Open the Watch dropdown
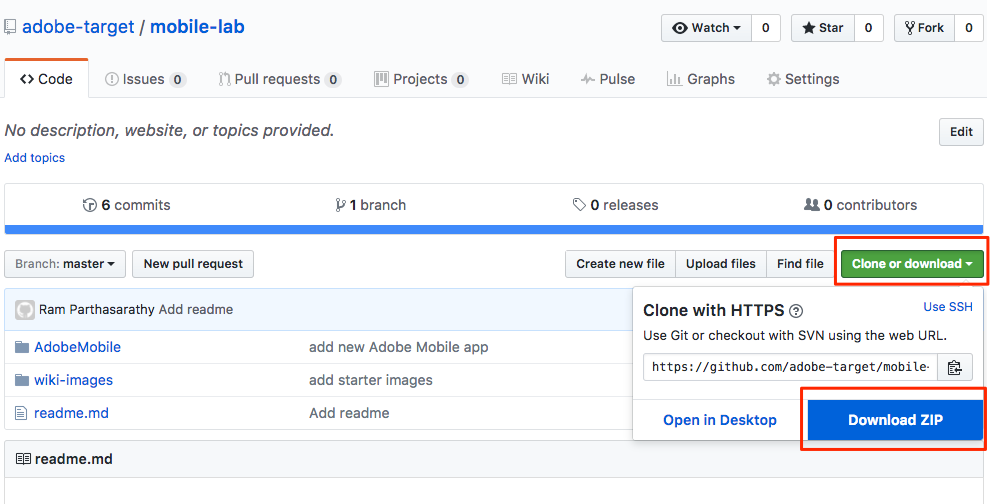 (x=706, y=28)
